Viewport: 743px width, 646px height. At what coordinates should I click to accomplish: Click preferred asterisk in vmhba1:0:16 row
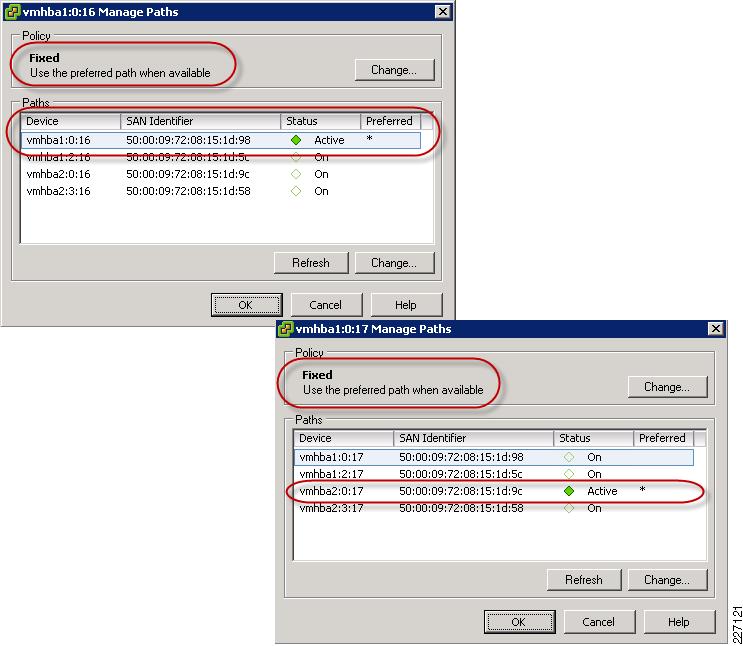tap(370, 138)
